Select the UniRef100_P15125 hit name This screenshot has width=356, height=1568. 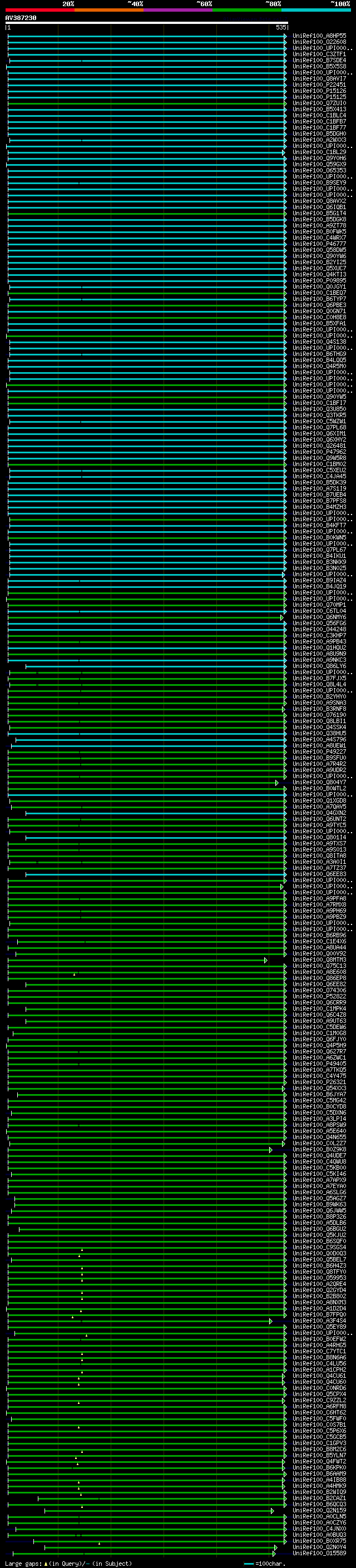(319, 97)
